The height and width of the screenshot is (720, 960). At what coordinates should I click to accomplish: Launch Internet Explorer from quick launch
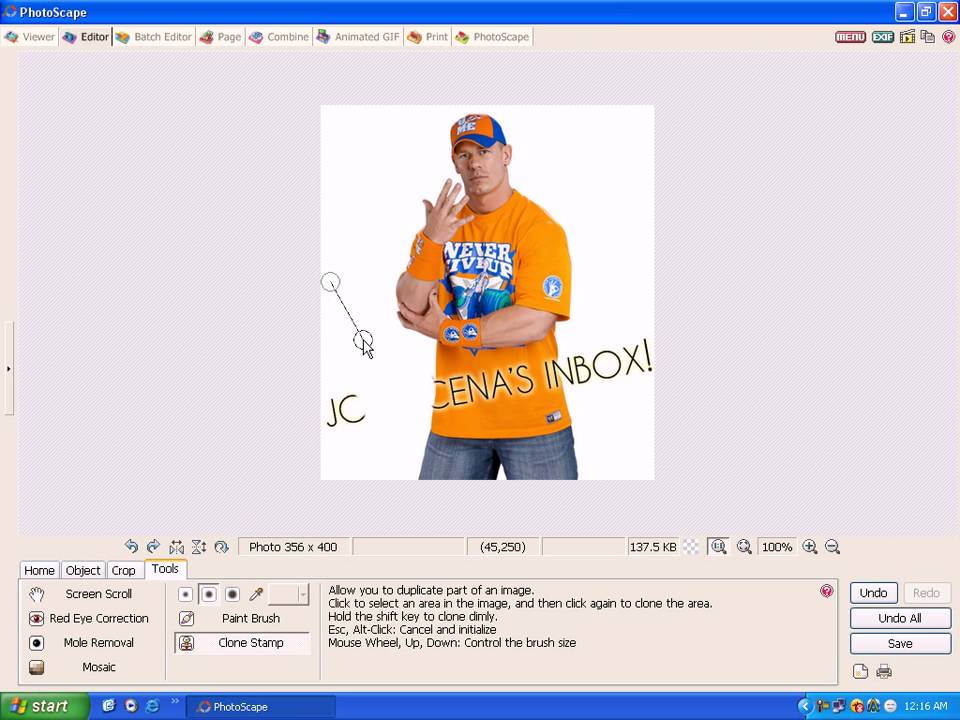click(x=152, y=706)
